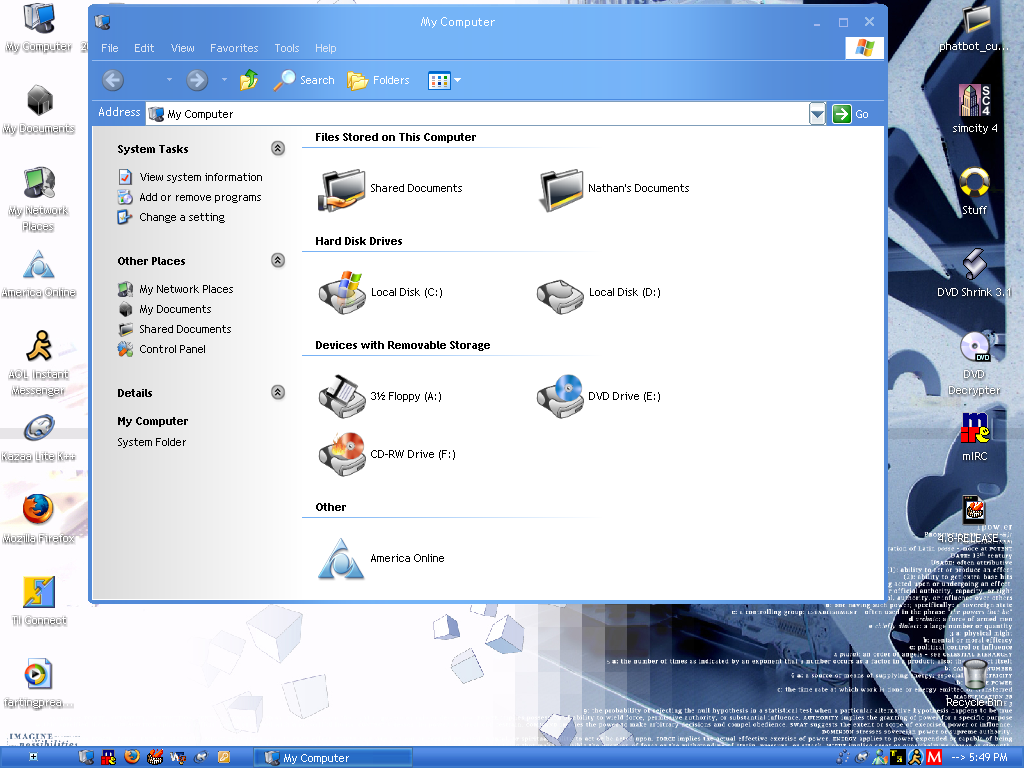Open the Favorites menu
The width and height of the screenshot is (1024, 768).
point(234,48)
